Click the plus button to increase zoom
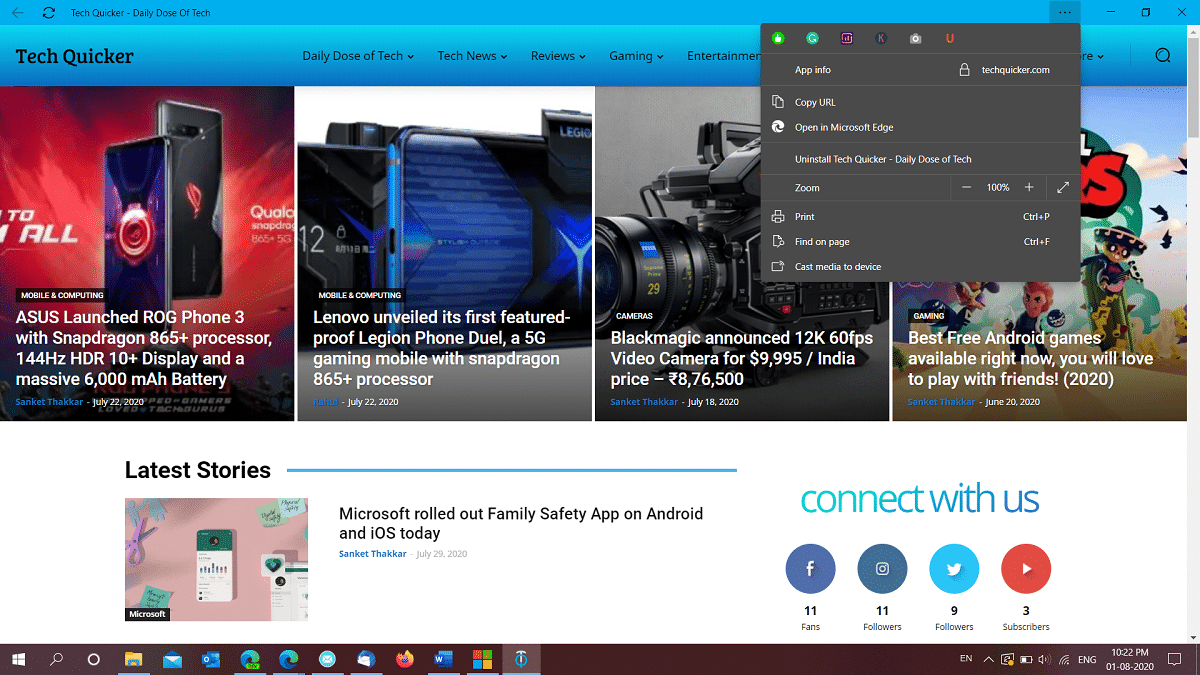This screenshot has width=1200, height=675. point(1030,187)
